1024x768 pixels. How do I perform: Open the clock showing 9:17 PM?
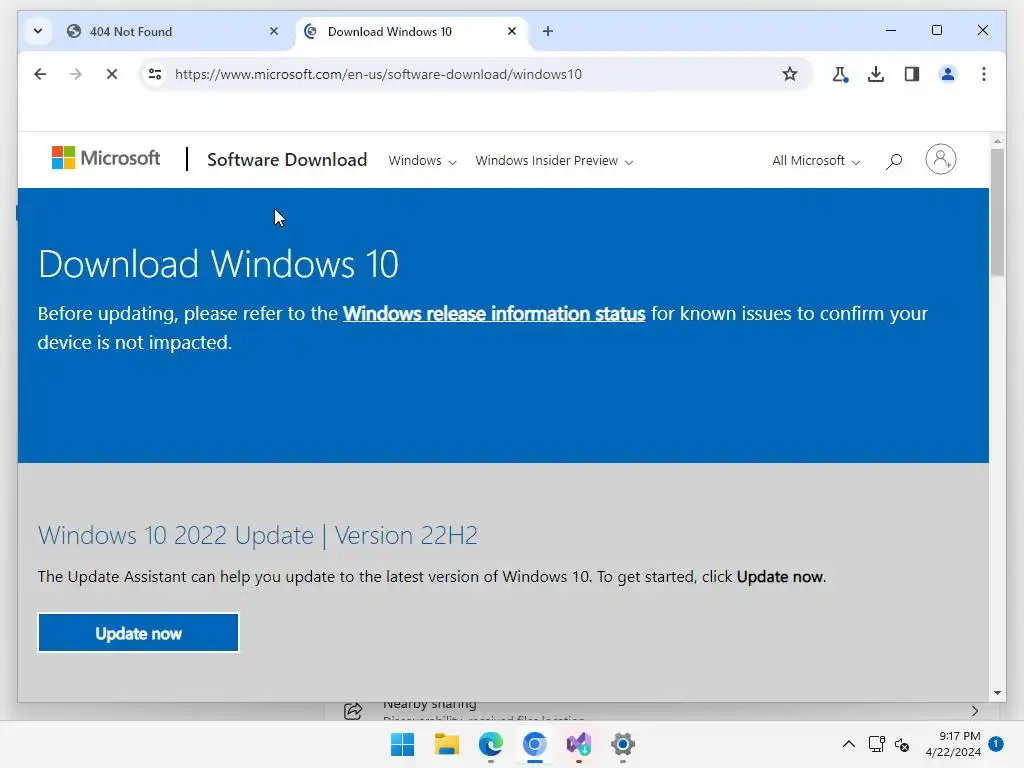953,744
